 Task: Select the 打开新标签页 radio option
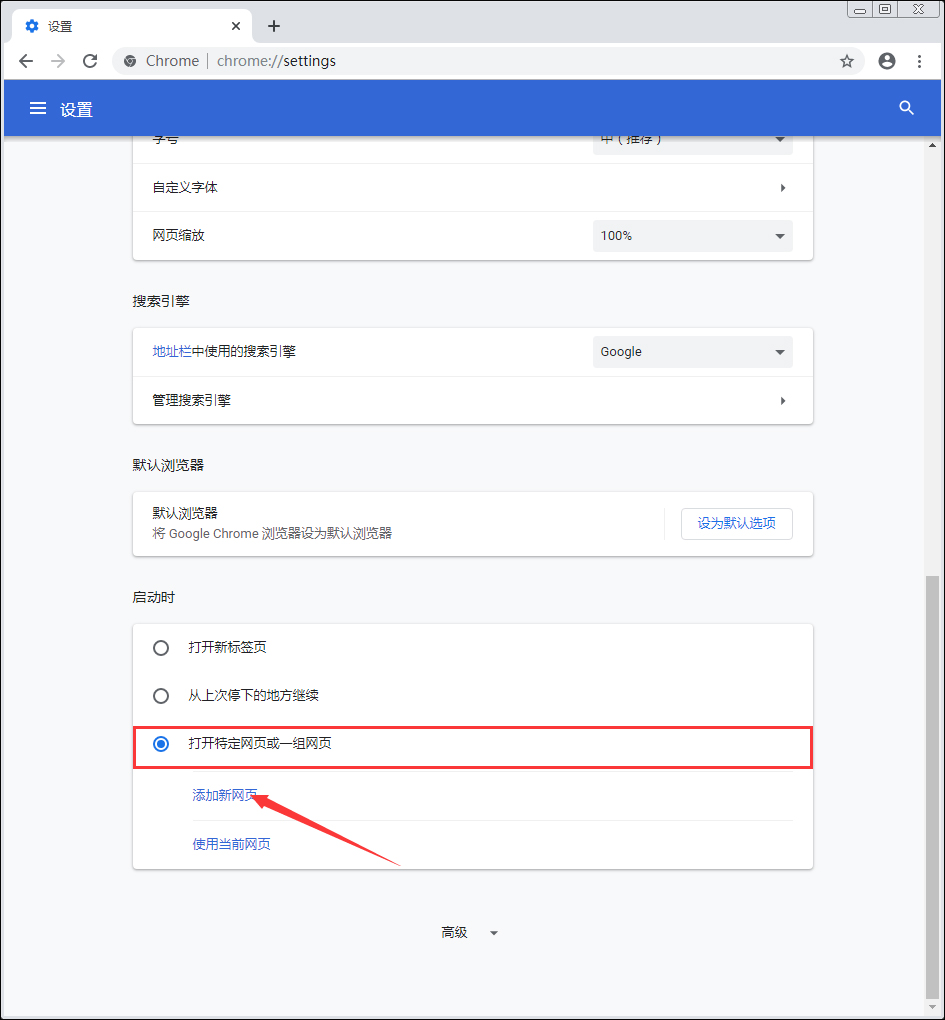click(161, 647)
